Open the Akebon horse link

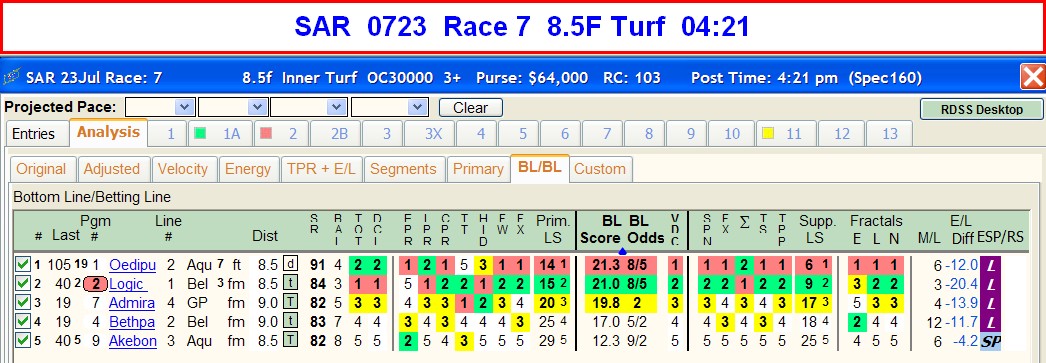click(x=133, y=341)
